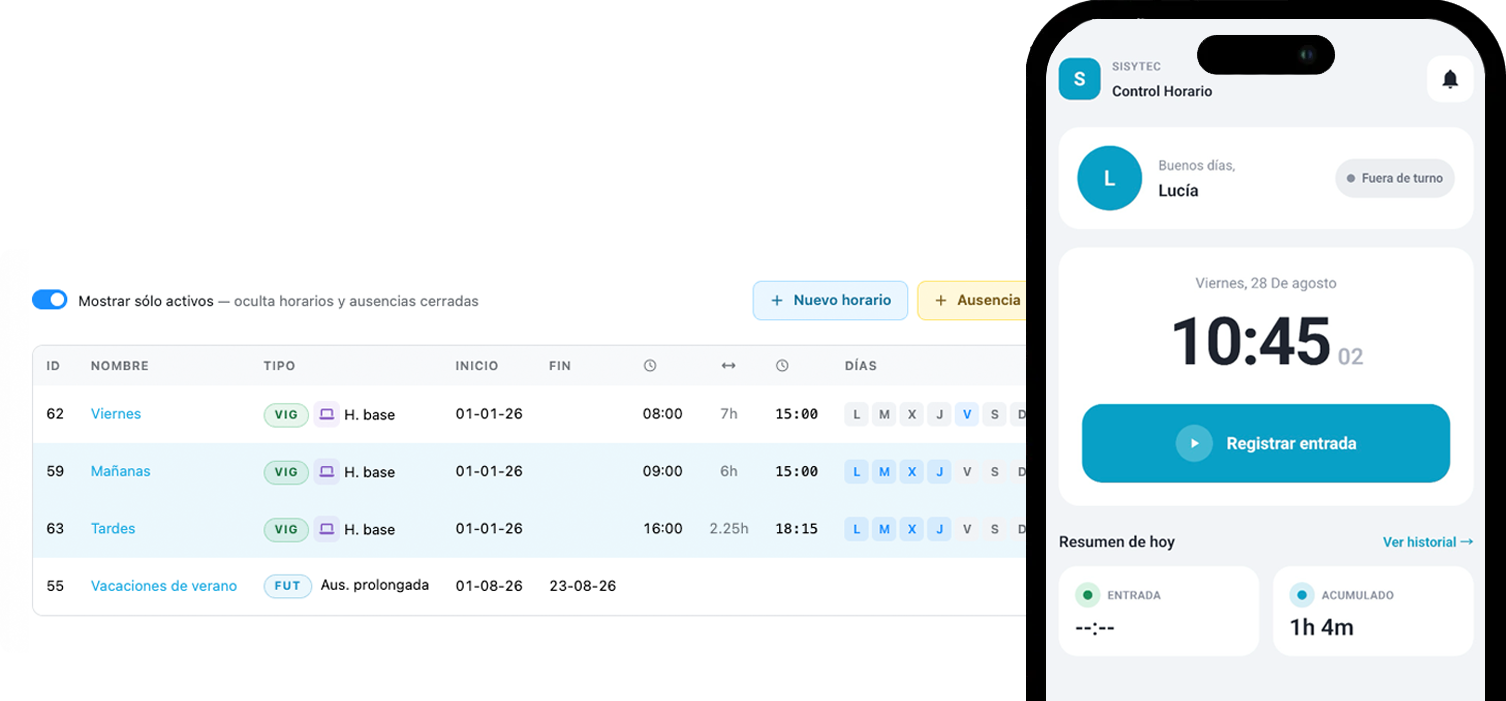This screenshot has height=701, width=1506.
Task: Click the Sisytec S logo on the phone
Action: 1079,79
